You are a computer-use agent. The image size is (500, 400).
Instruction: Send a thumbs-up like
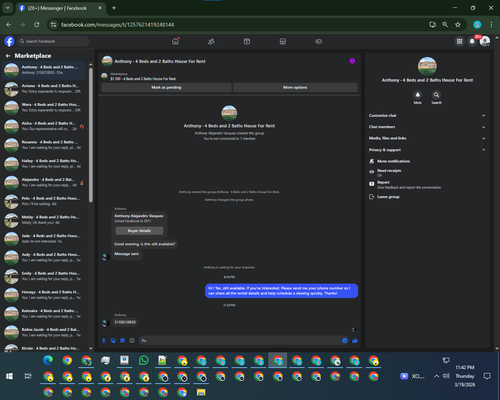(355, 340)
